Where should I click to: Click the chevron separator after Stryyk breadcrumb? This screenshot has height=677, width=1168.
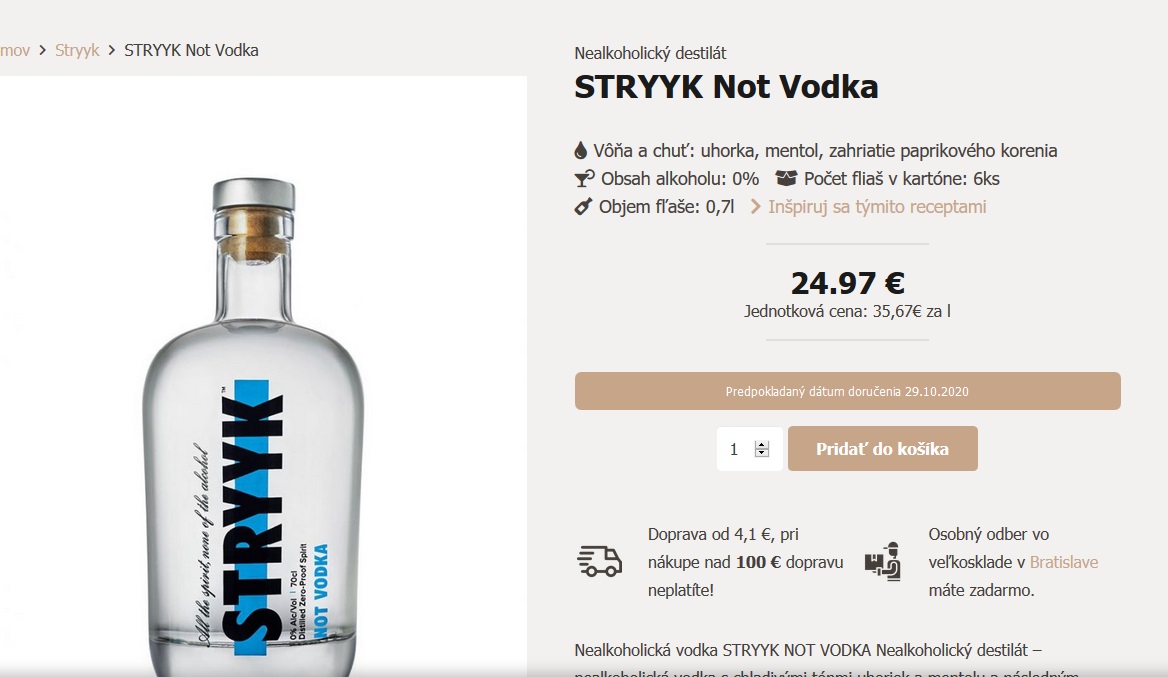(x=112, y=50)
